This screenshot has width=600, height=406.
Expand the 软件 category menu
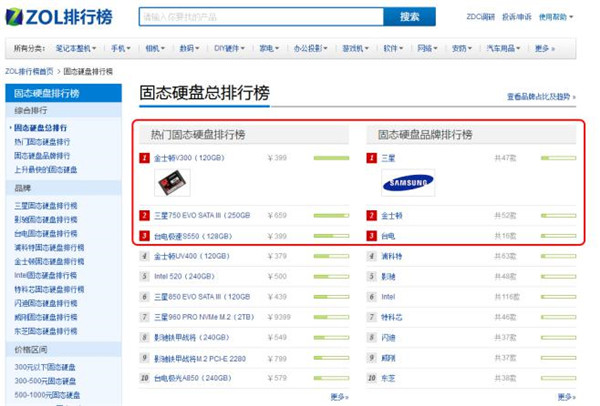pyautogui.click(x=393, y=48)
